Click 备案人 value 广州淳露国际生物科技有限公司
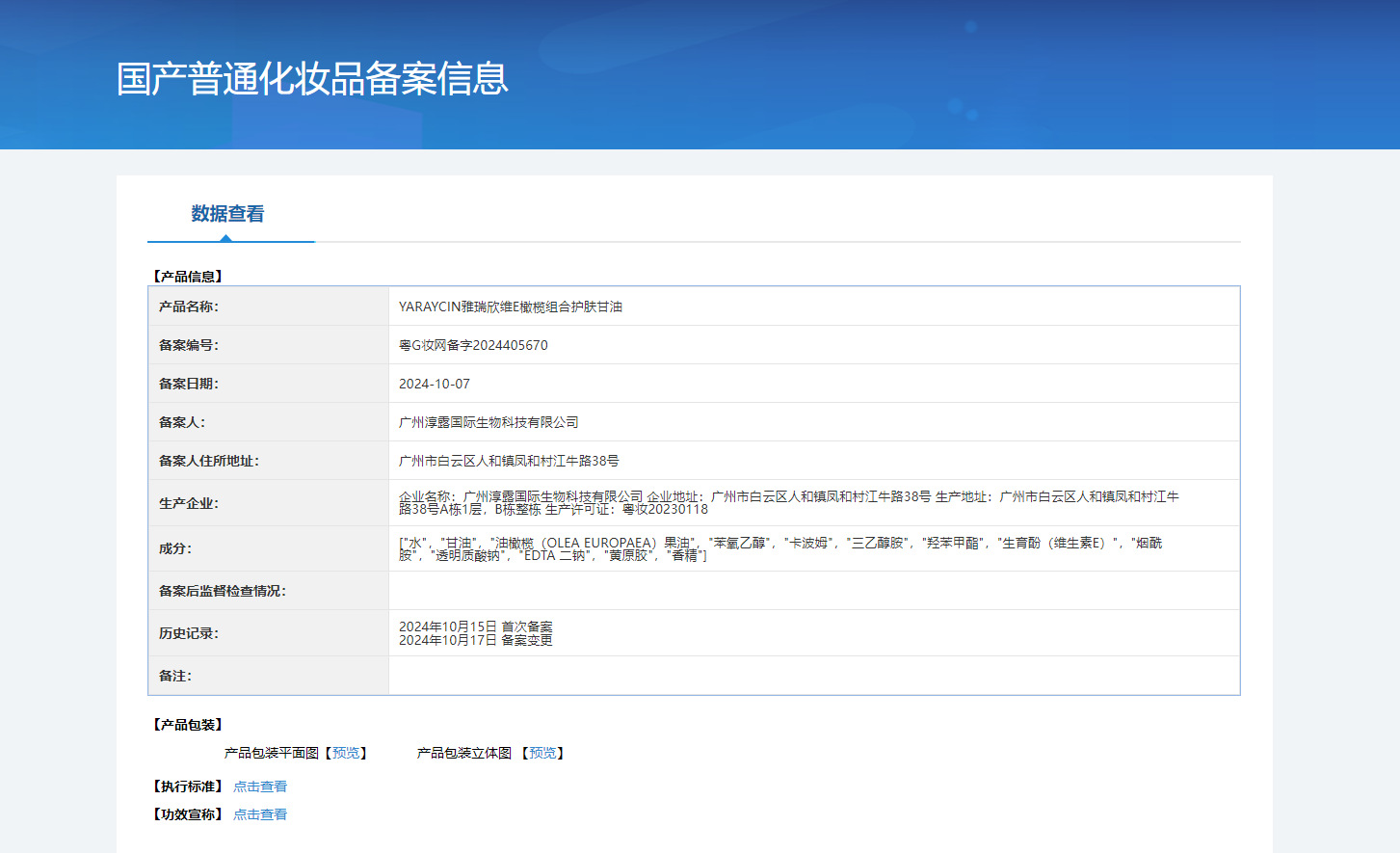 pyautogui.click(x=489, y=422)
